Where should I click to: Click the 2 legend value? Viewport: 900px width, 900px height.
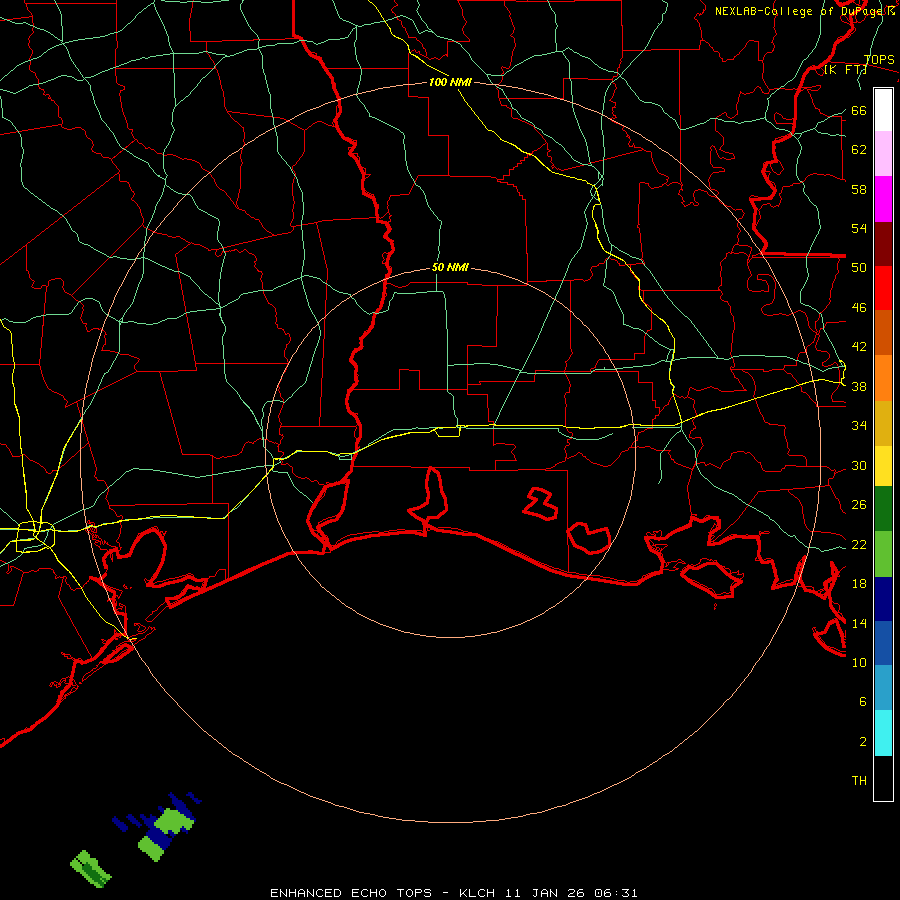tap(863, 741)
